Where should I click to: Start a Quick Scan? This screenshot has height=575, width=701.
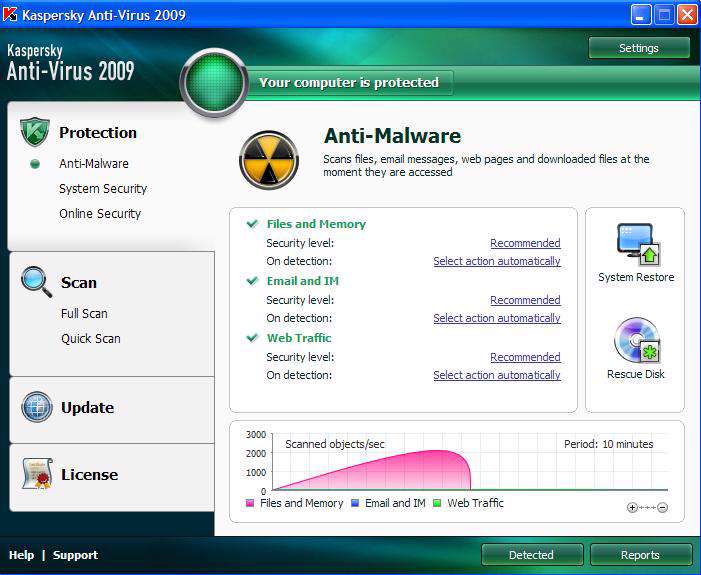pyautogui.click(x=91, y=338)
